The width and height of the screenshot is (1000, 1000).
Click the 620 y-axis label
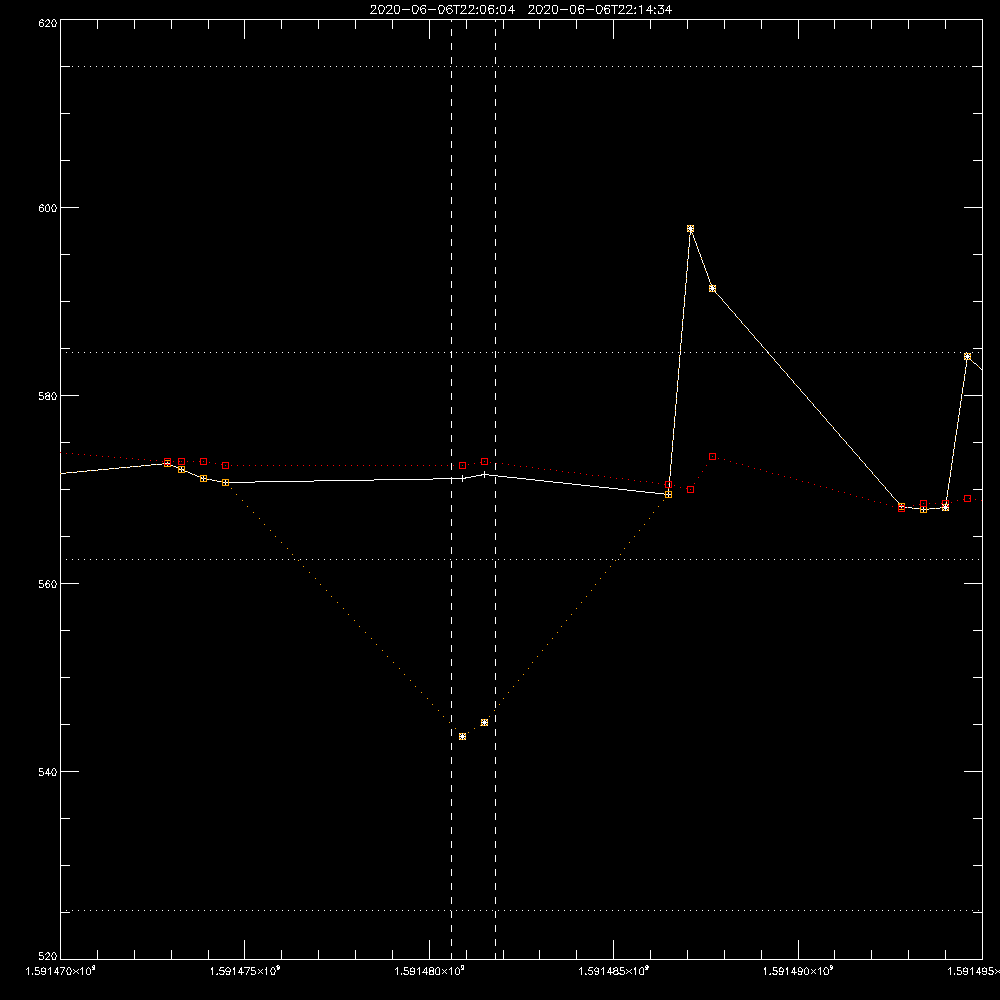tap(48, 23)
